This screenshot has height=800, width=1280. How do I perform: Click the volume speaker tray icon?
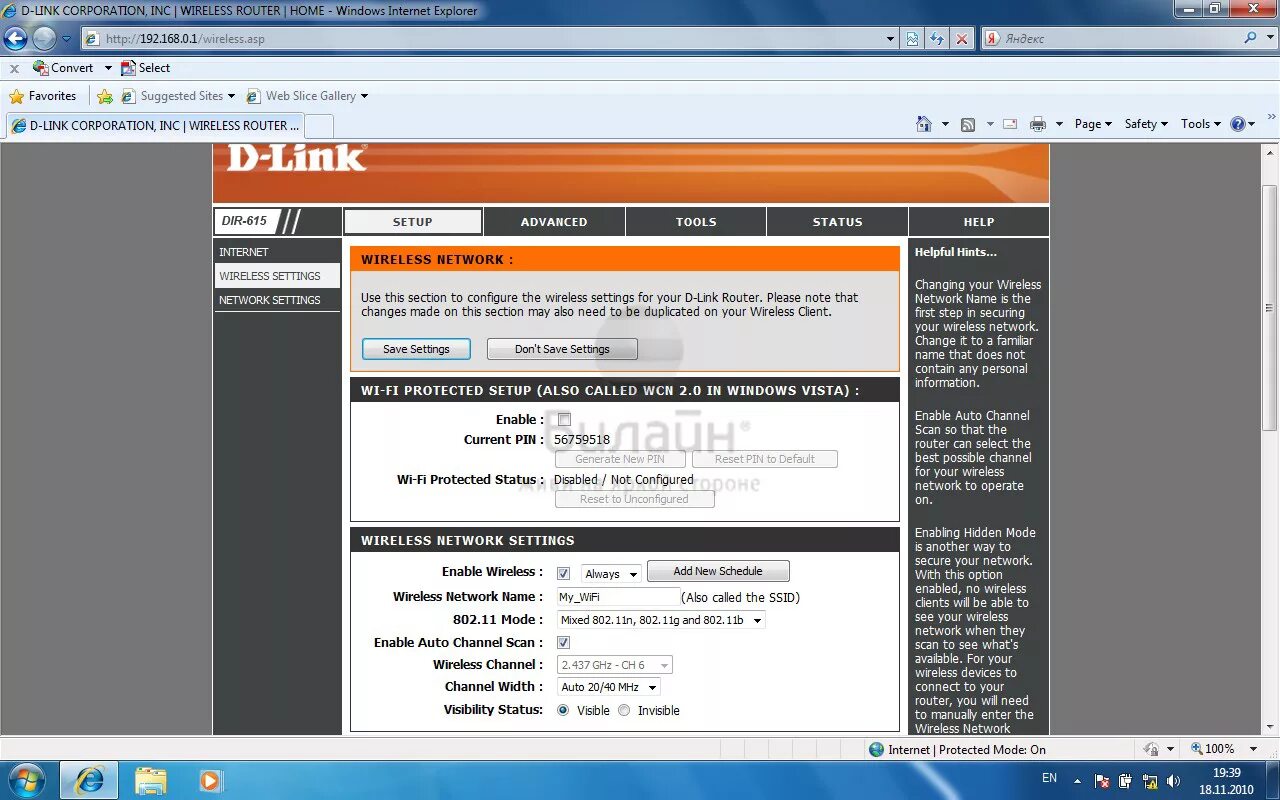[x=1173, y=781]
